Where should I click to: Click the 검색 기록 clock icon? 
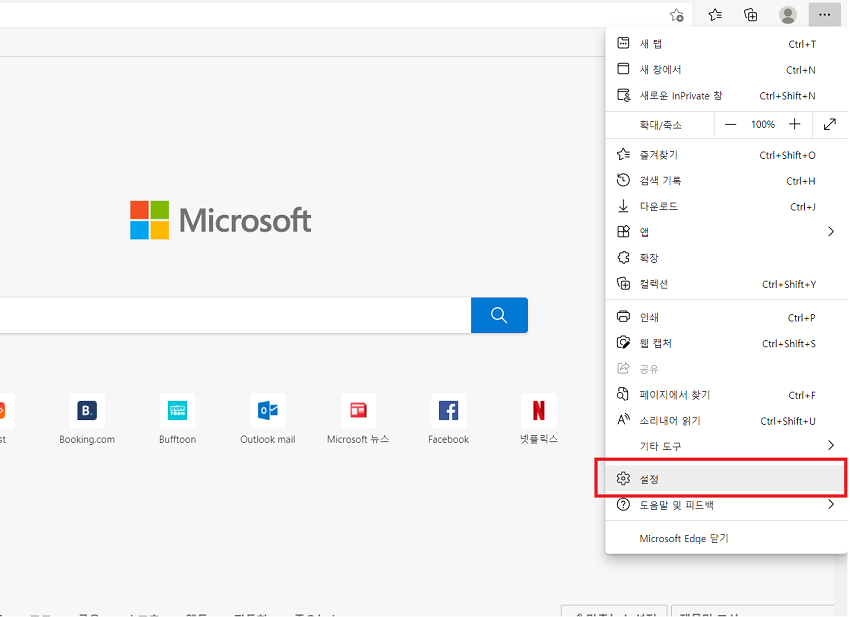point(623,179)
